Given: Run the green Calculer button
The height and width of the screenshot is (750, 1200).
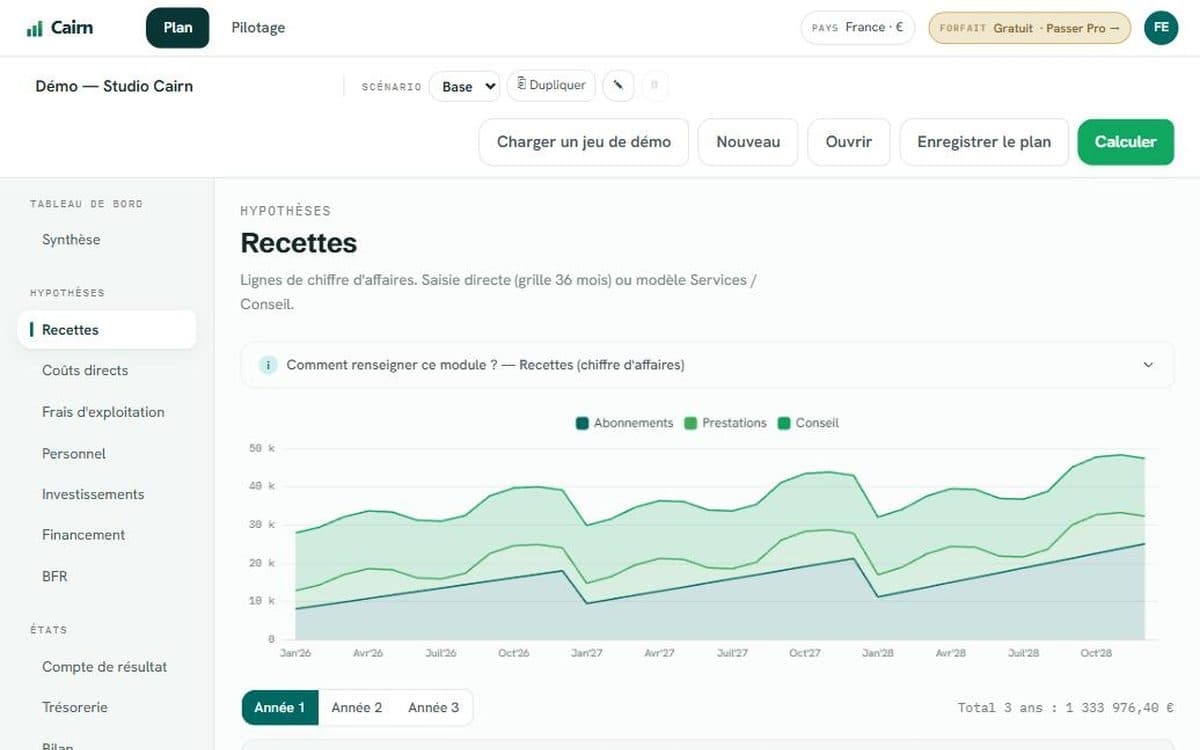Looking at the screenshot, I should 1126,142.
